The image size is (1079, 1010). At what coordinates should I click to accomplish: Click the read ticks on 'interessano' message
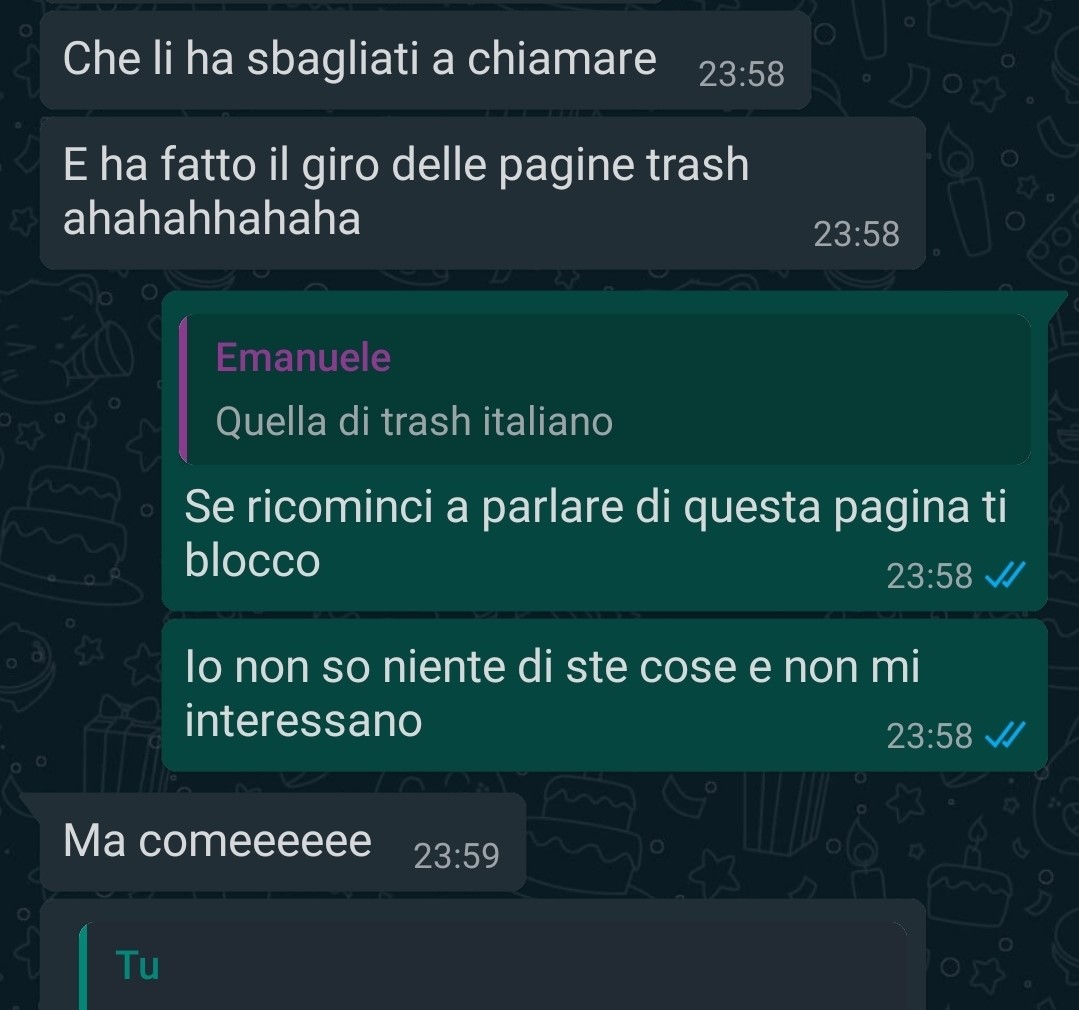click(x=1005, y=735)
